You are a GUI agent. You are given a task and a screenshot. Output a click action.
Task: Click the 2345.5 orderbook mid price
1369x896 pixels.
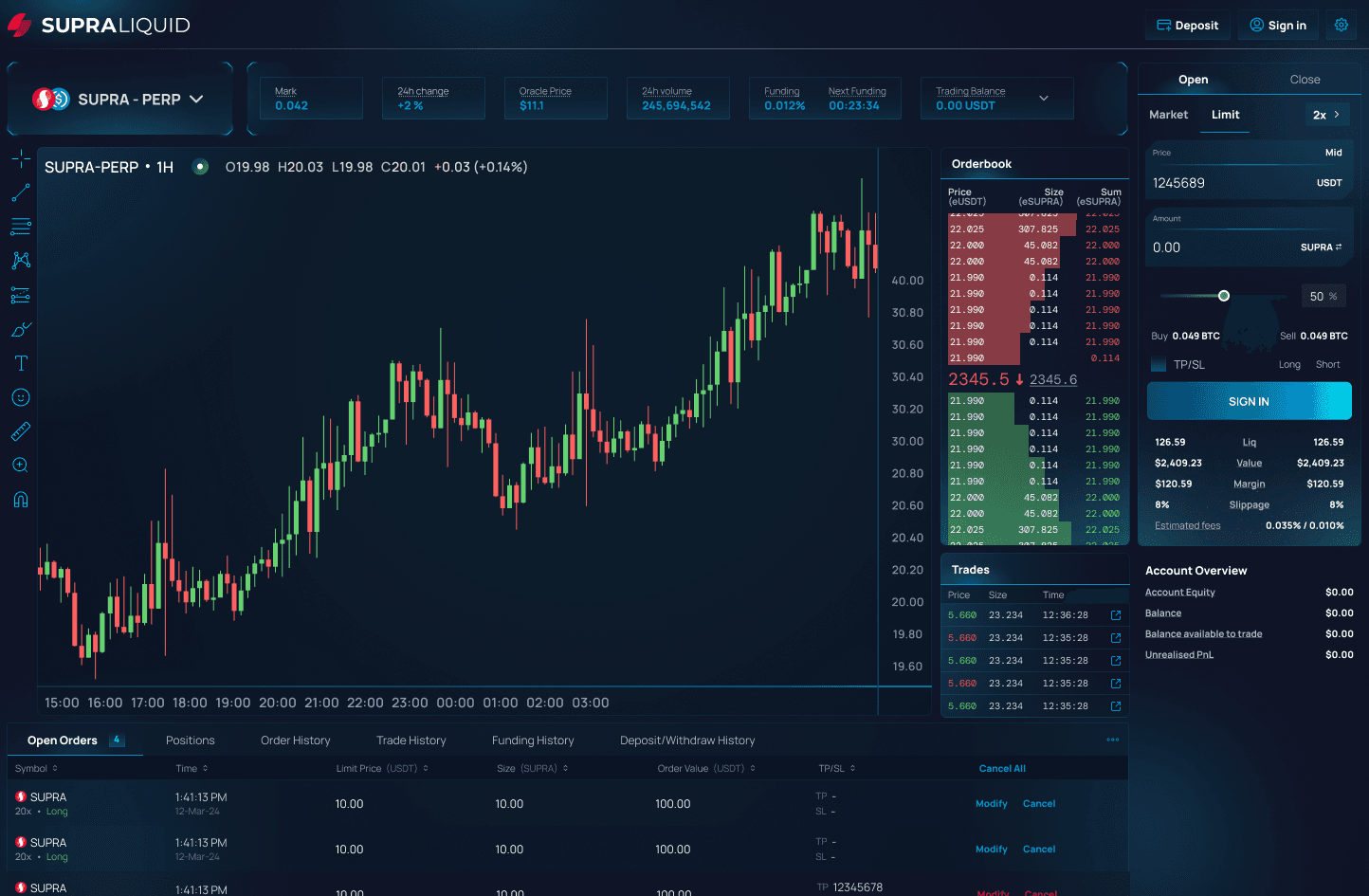pos(978,379)
